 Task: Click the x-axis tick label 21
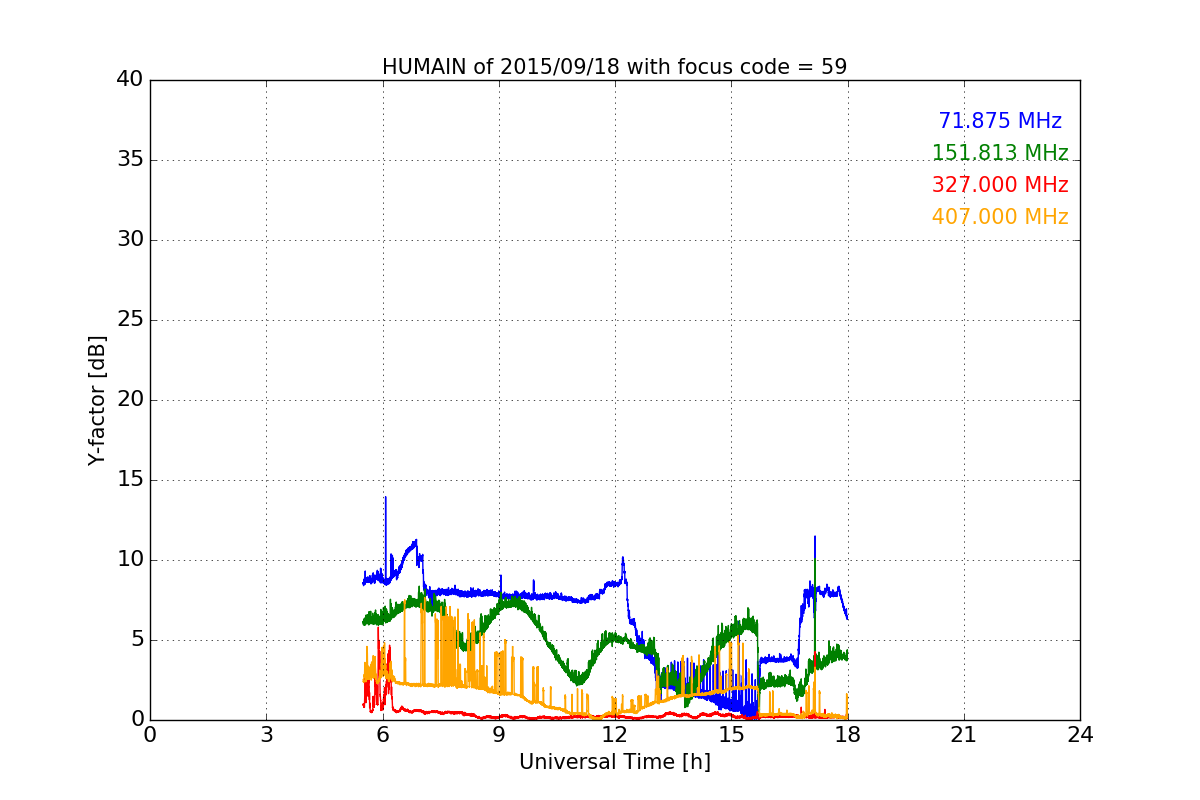964,735
